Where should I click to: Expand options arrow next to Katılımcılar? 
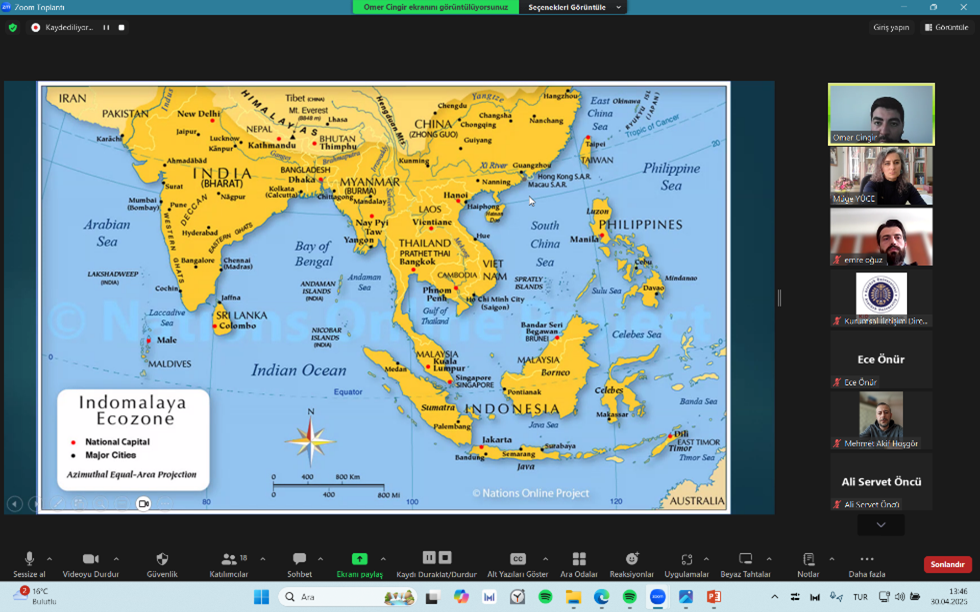262,559
